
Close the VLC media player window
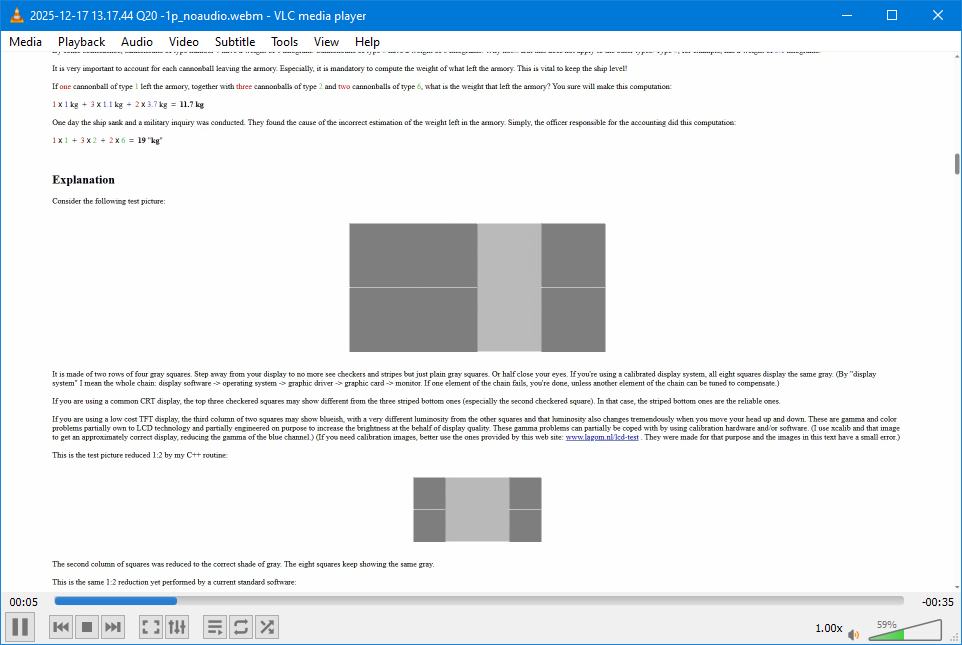937,15
